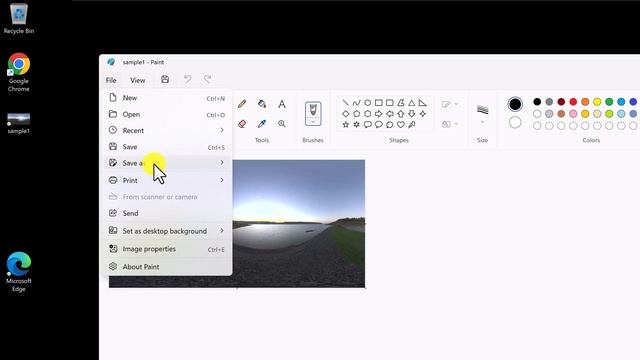Expand the Save as submenu
This screenshot has width=640, height=360.
coord(168,163)
